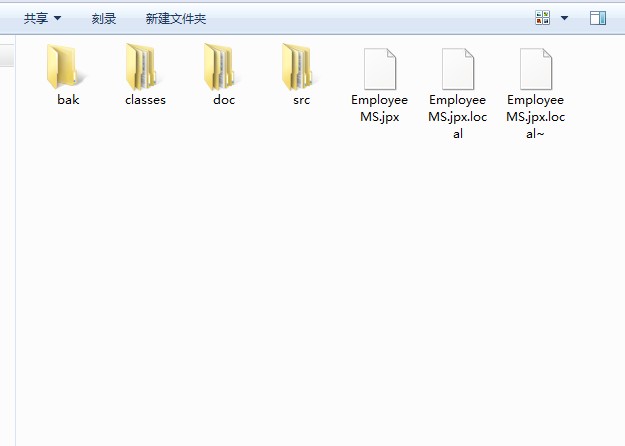Open the view options dropdown arrow
The image size is (625, 446).
(564, 18)
